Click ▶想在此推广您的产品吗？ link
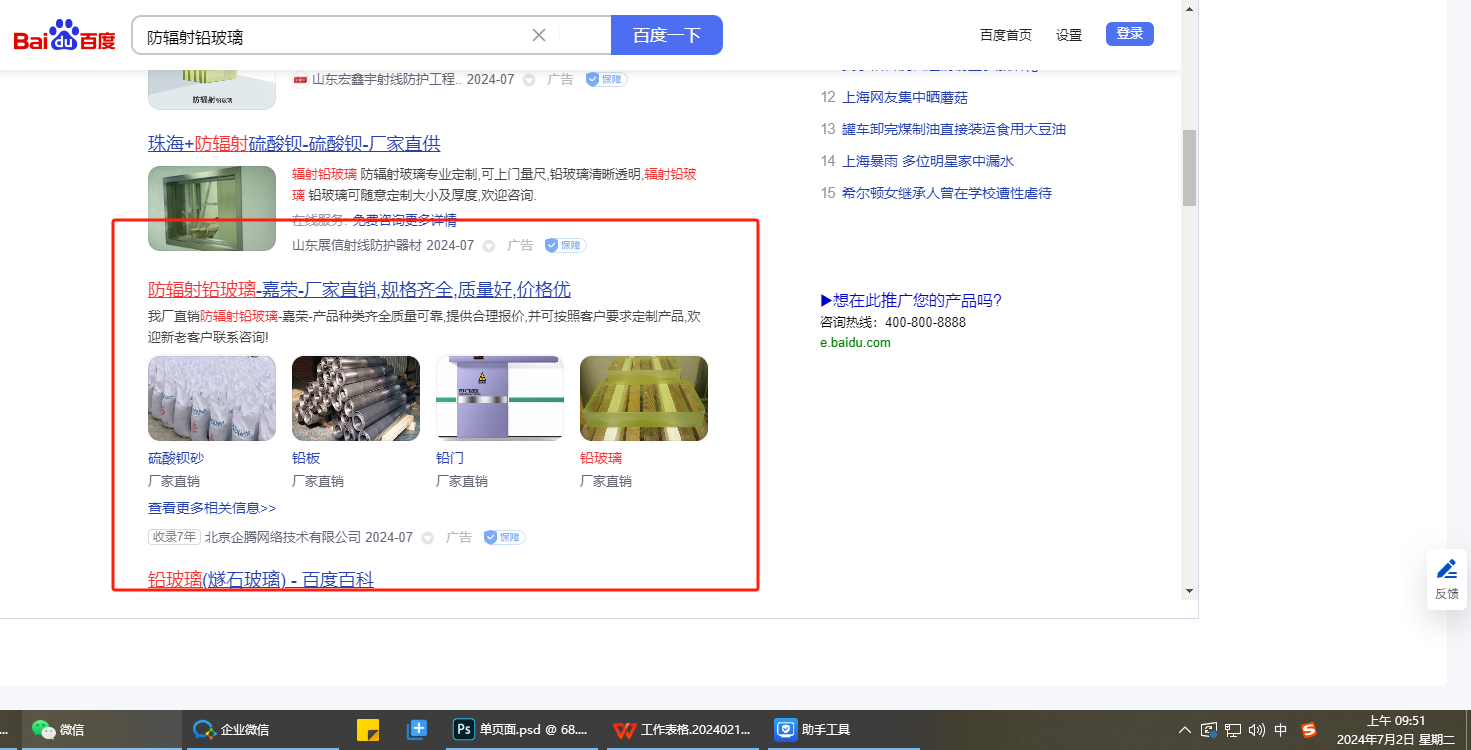The height and width of the screenshot is (750, 1471). (911, 300)
